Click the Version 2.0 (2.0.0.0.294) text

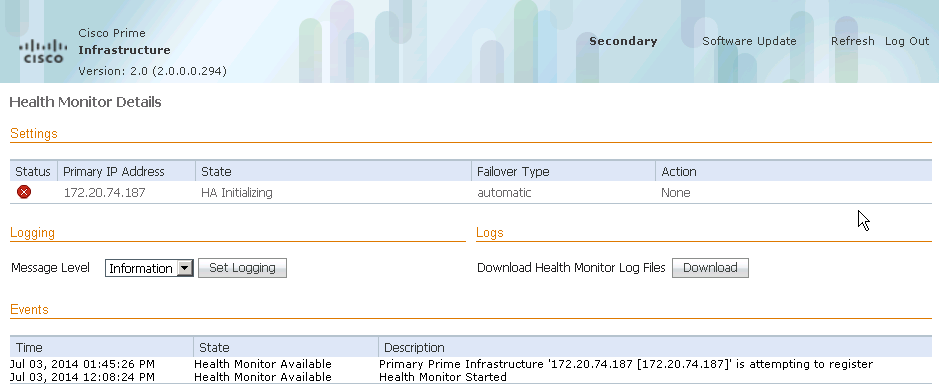152,71
